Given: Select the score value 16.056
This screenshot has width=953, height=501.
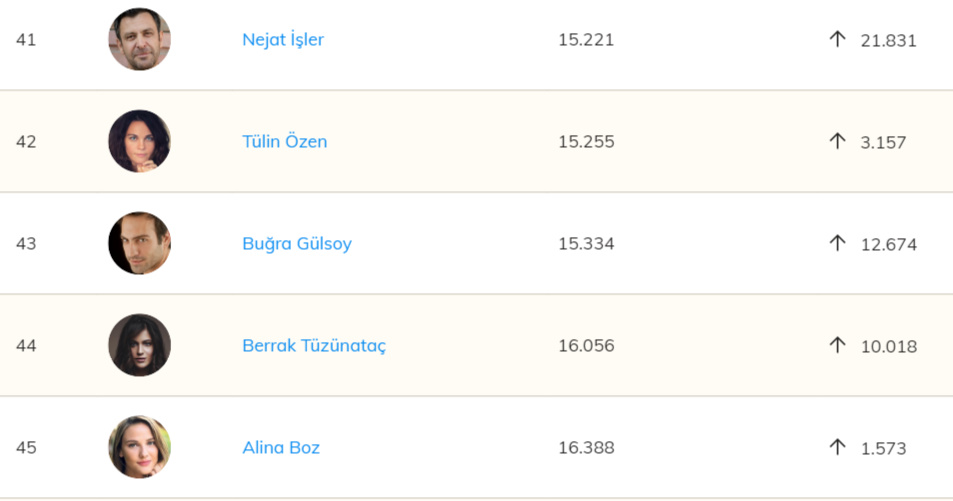Looking at the screenshot, I should 586,346.
